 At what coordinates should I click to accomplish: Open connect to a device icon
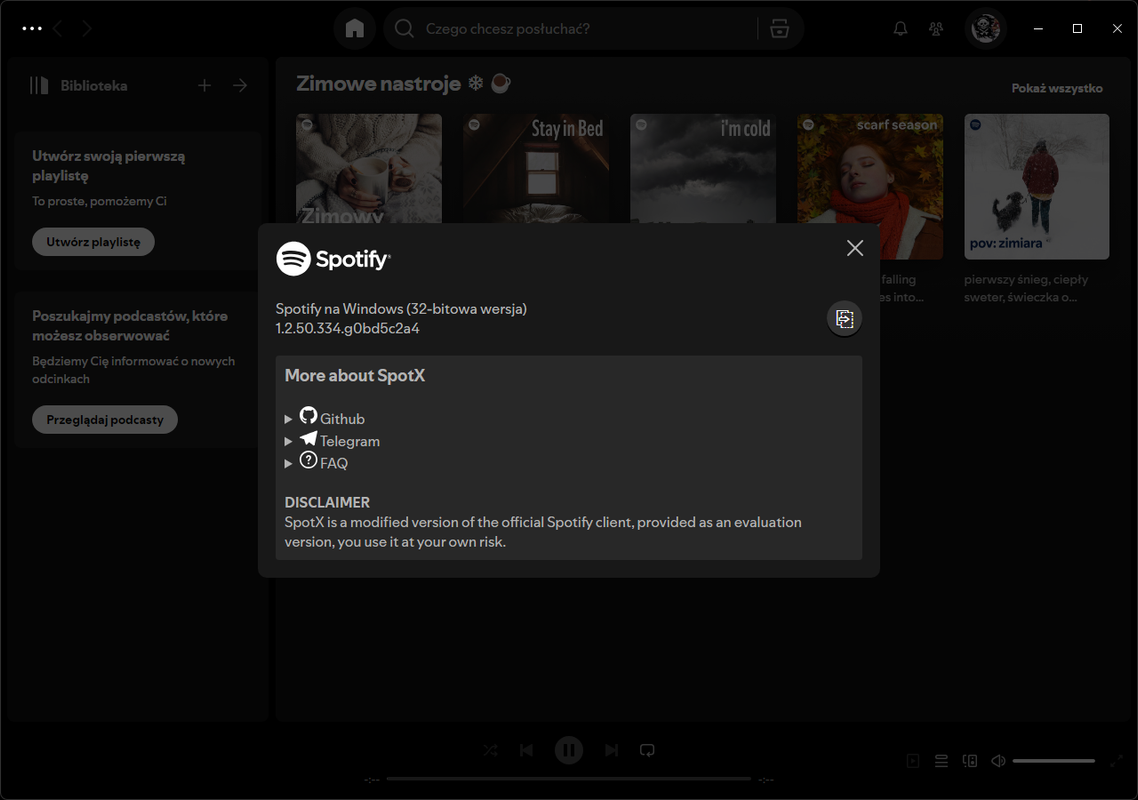pos(970,761)
